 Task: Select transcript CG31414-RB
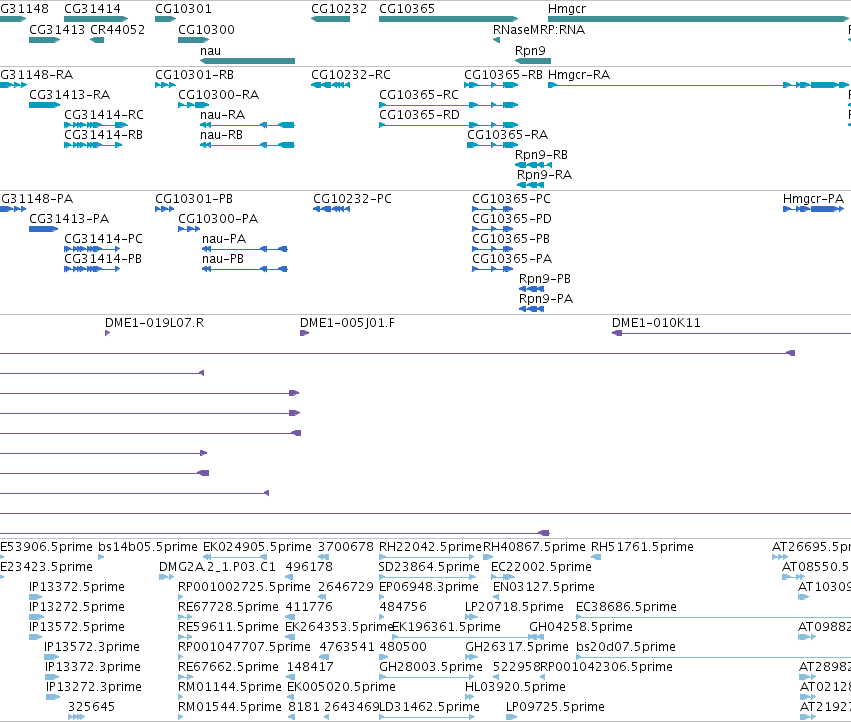[93, 145]
